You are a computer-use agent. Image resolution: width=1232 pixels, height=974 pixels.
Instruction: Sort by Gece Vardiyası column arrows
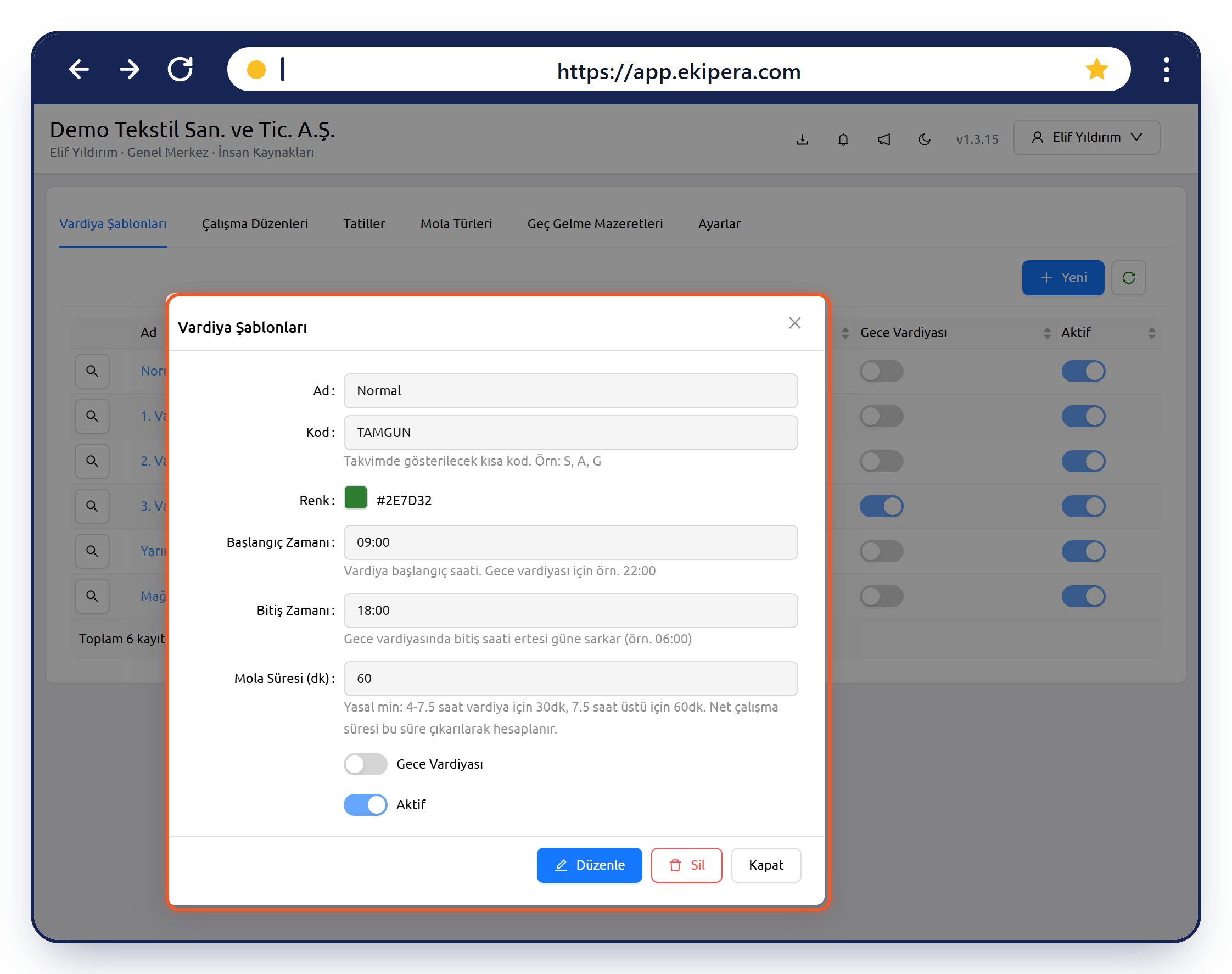pos(1047,333)
